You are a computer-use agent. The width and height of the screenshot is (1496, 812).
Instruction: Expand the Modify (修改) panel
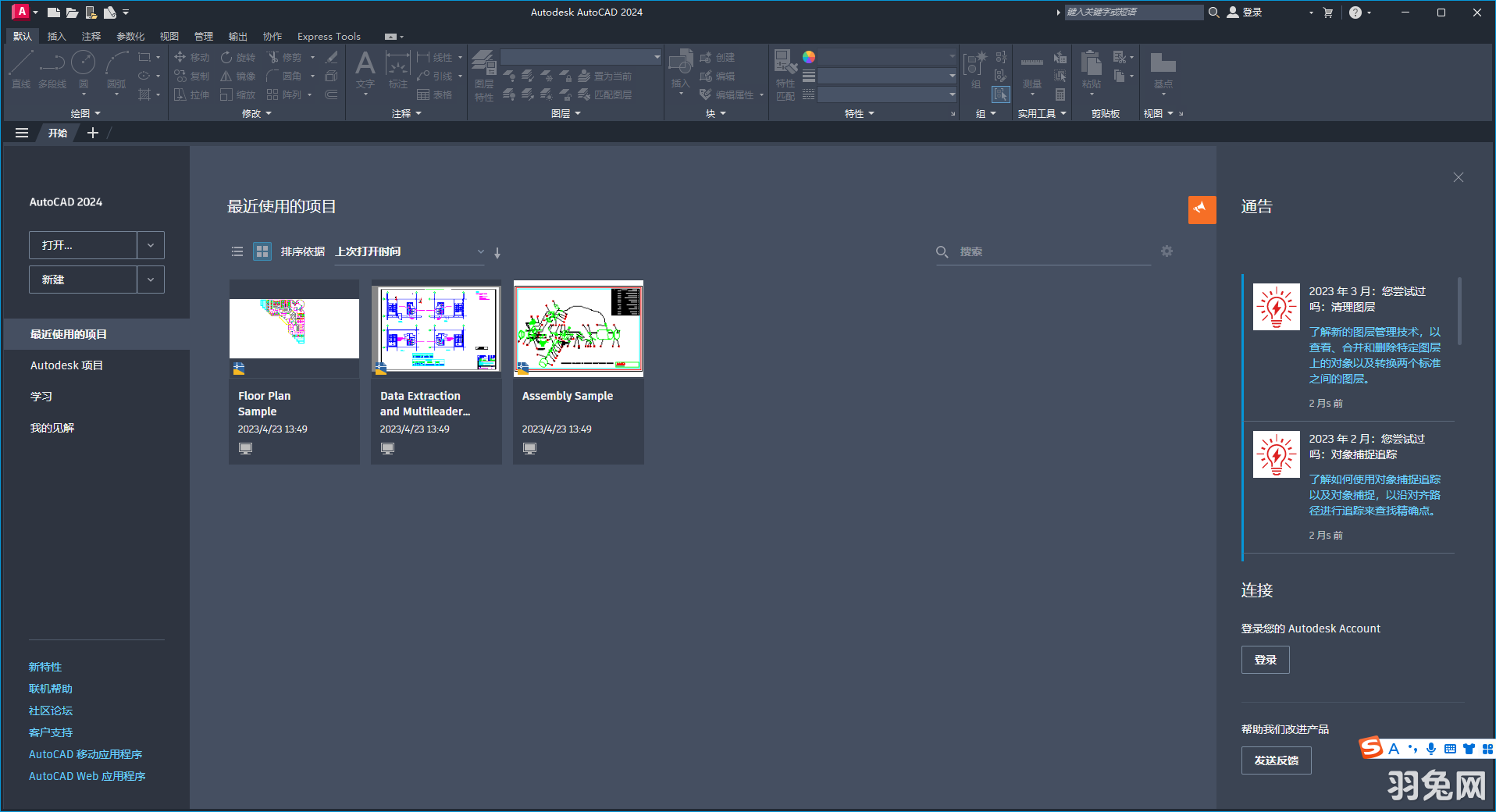coord(257,113)
